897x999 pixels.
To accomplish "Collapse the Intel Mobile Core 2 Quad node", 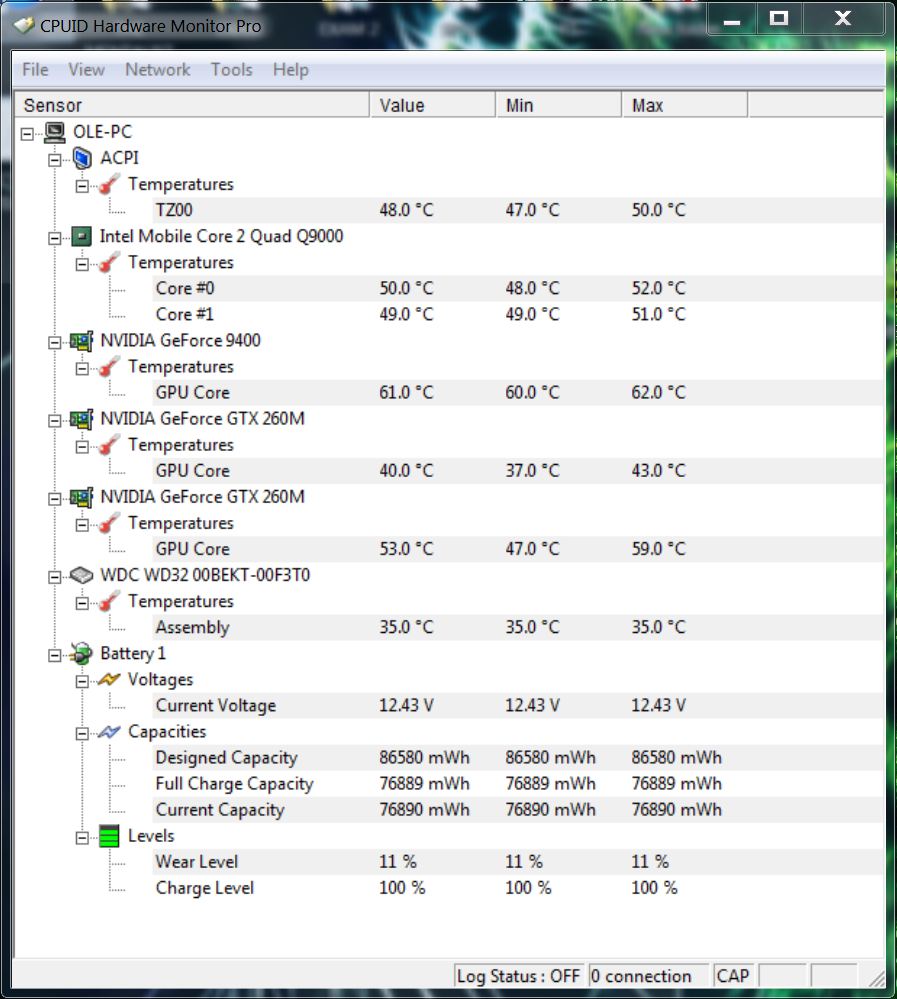I will point(55,238).
